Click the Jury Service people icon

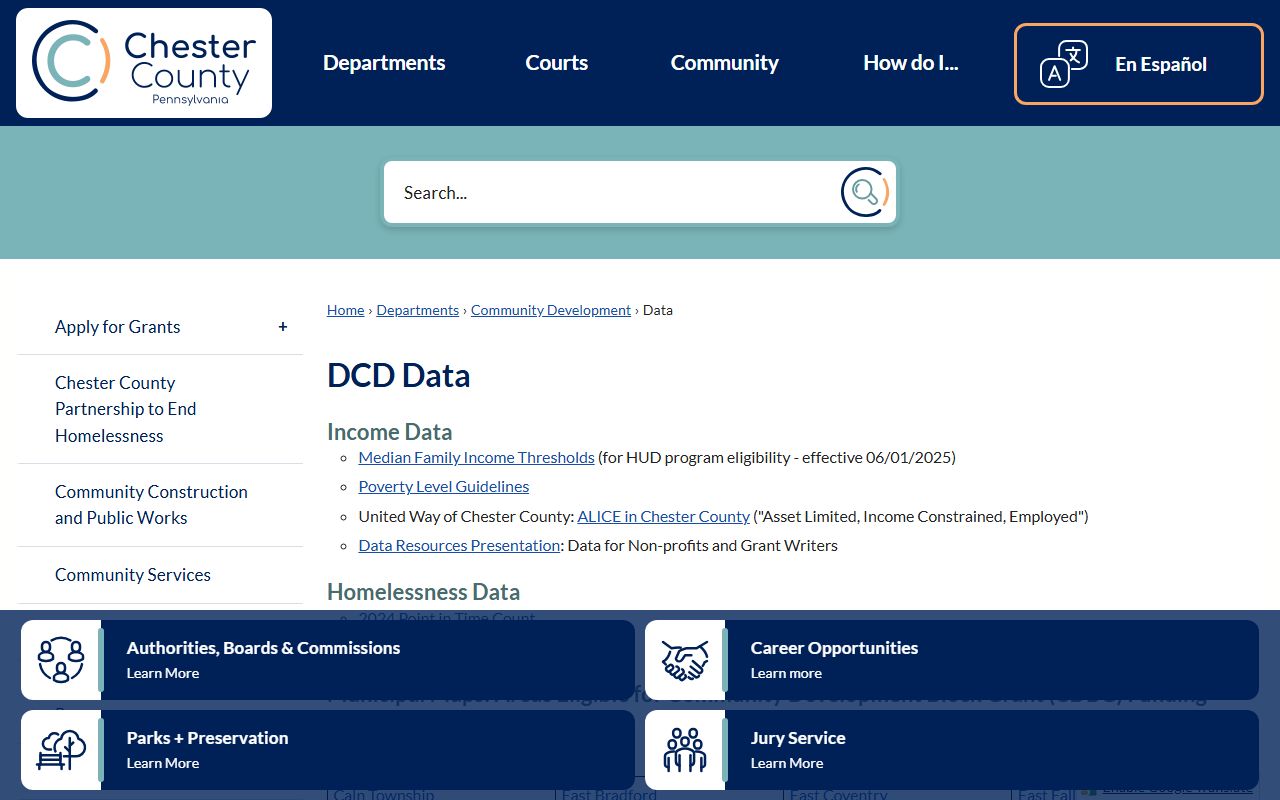tap(685, 750)
